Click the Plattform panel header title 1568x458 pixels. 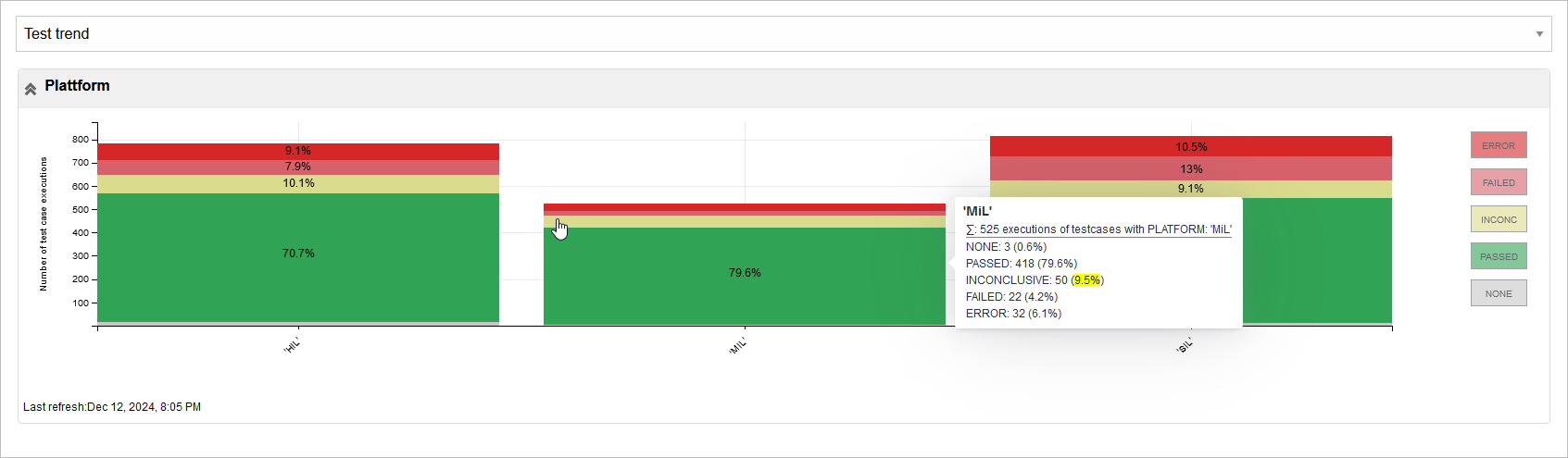pos(77,86)
